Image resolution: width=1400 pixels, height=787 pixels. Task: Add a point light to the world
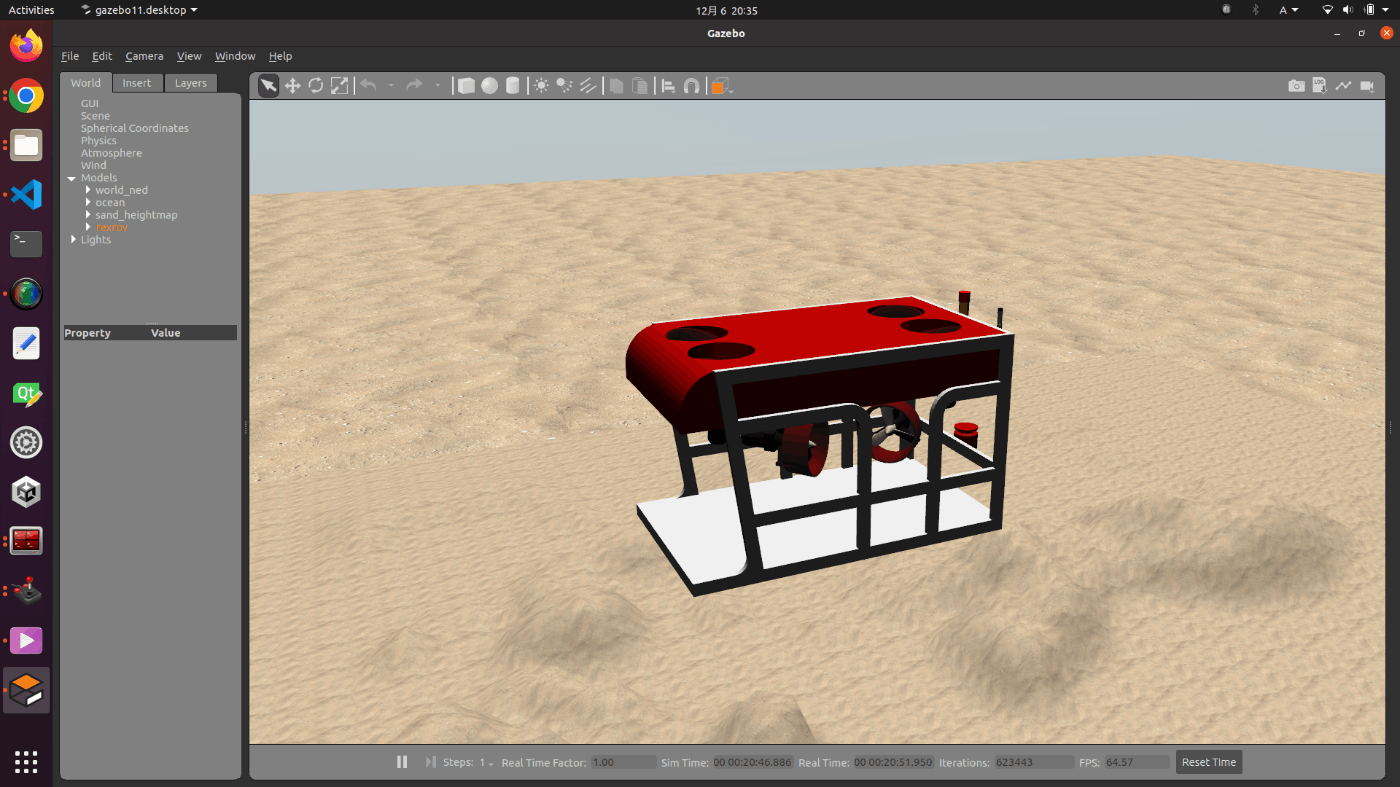tap(540, 85)
